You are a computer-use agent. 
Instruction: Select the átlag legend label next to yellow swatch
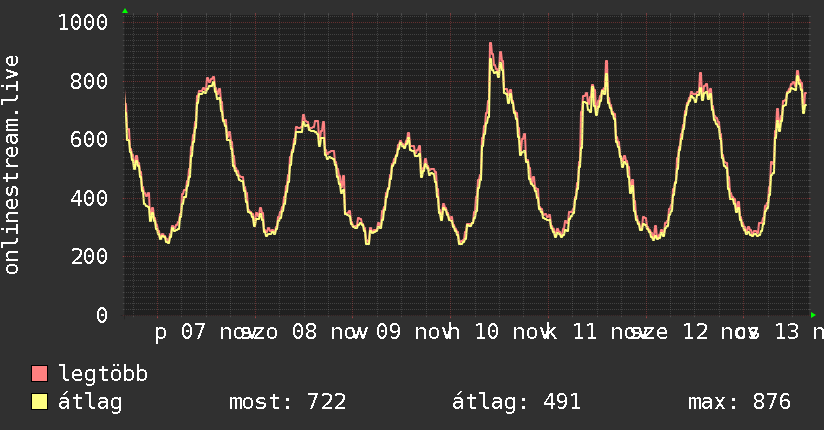tap(90, 402)
